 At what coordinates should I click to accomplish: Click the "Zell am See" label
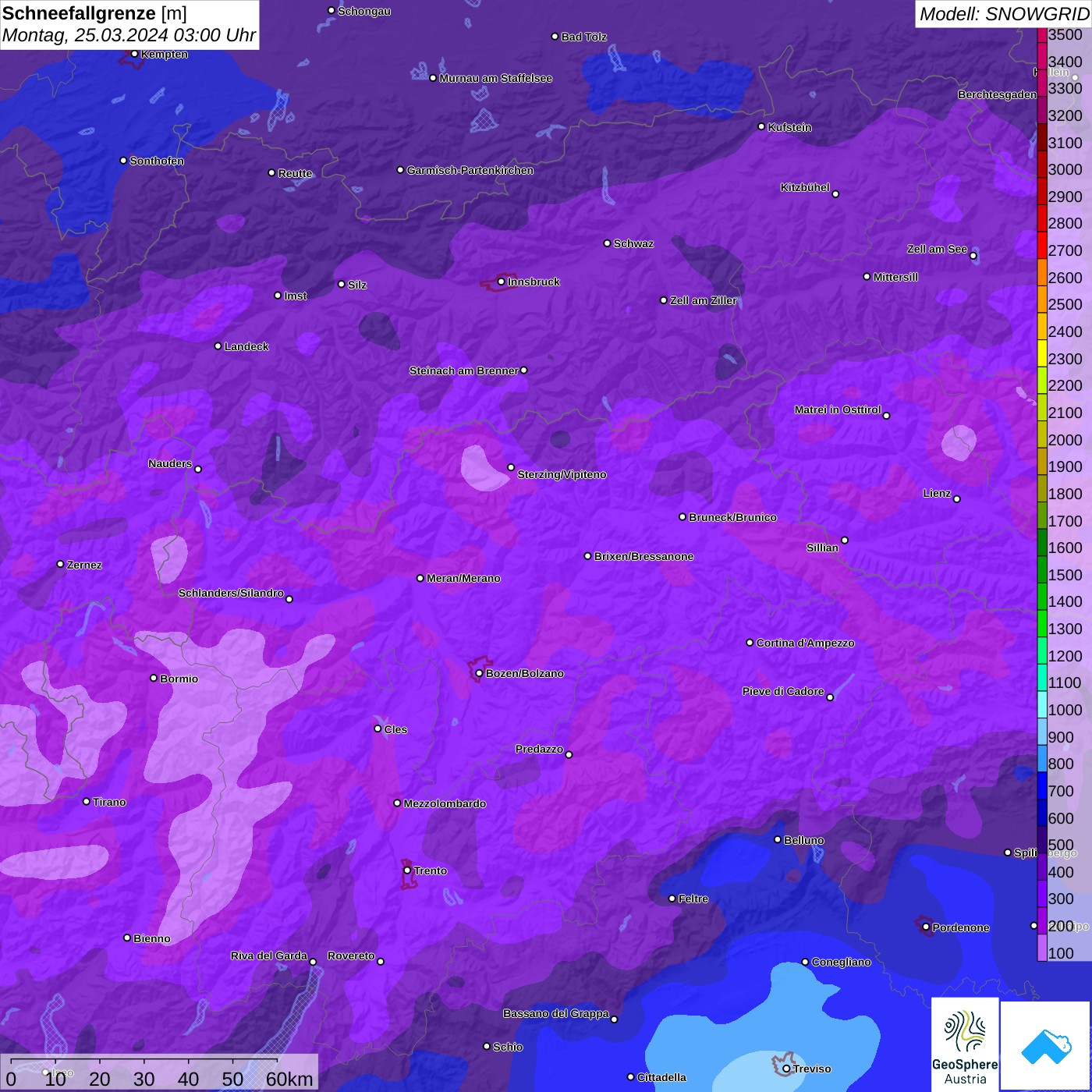(937, 249)
